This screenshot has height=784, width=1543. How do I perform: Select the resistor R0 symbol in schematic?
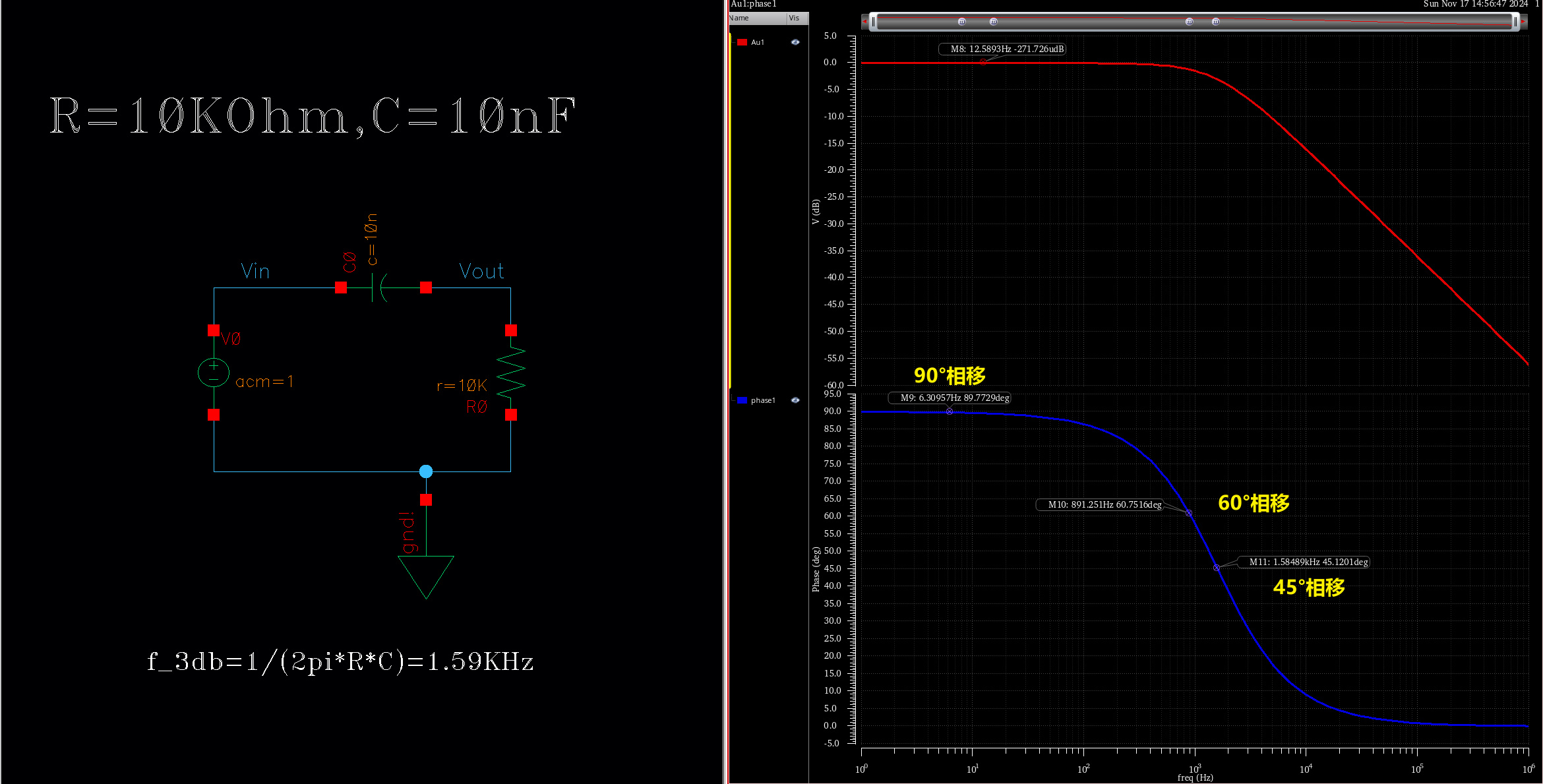click(511, 373)
